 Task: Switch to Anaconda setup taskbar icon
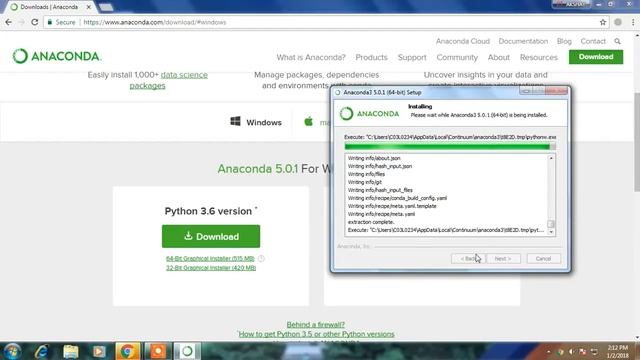(x=187, y=351)
